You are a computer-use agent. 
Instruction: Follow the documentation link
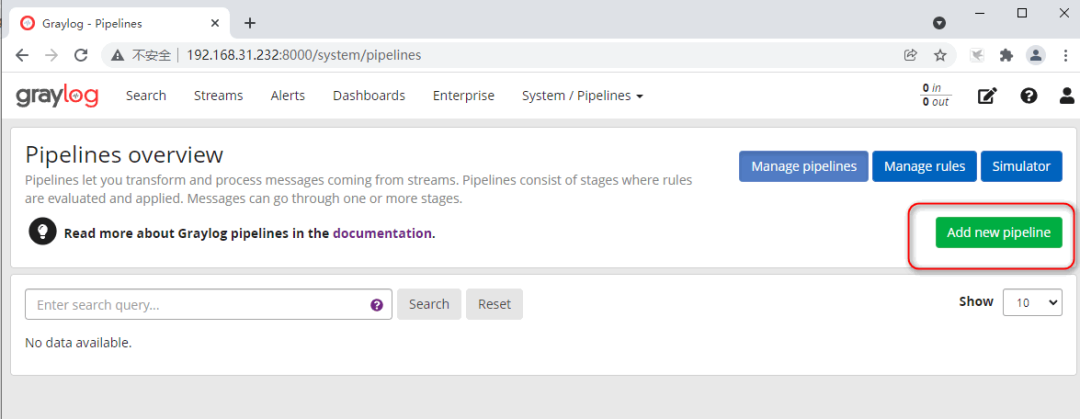(382, 233)
